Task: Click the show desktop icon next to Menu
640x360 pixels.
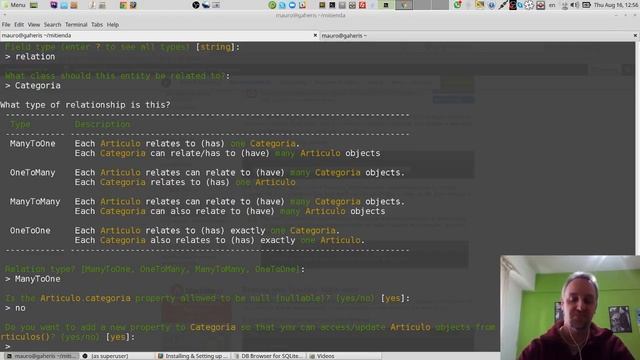Action: [34, 5]
